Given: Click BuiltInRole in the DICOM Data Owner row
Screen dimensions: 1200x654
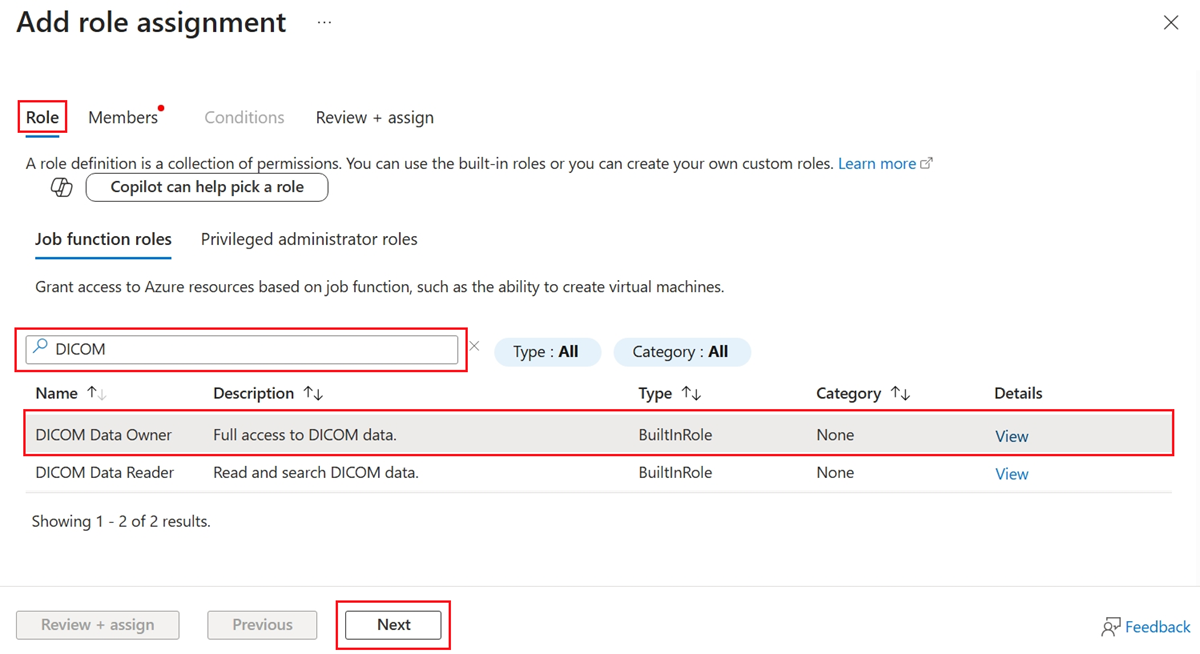Looking at the screenshot, I should pos(675,435).
